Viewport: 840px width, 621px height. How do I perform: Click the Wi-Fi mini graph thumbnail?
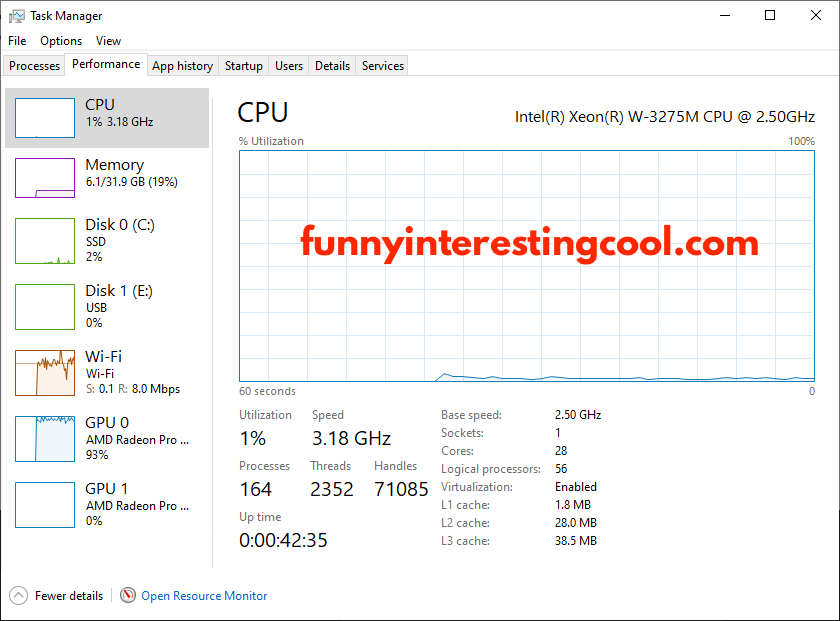click(45, 373)
